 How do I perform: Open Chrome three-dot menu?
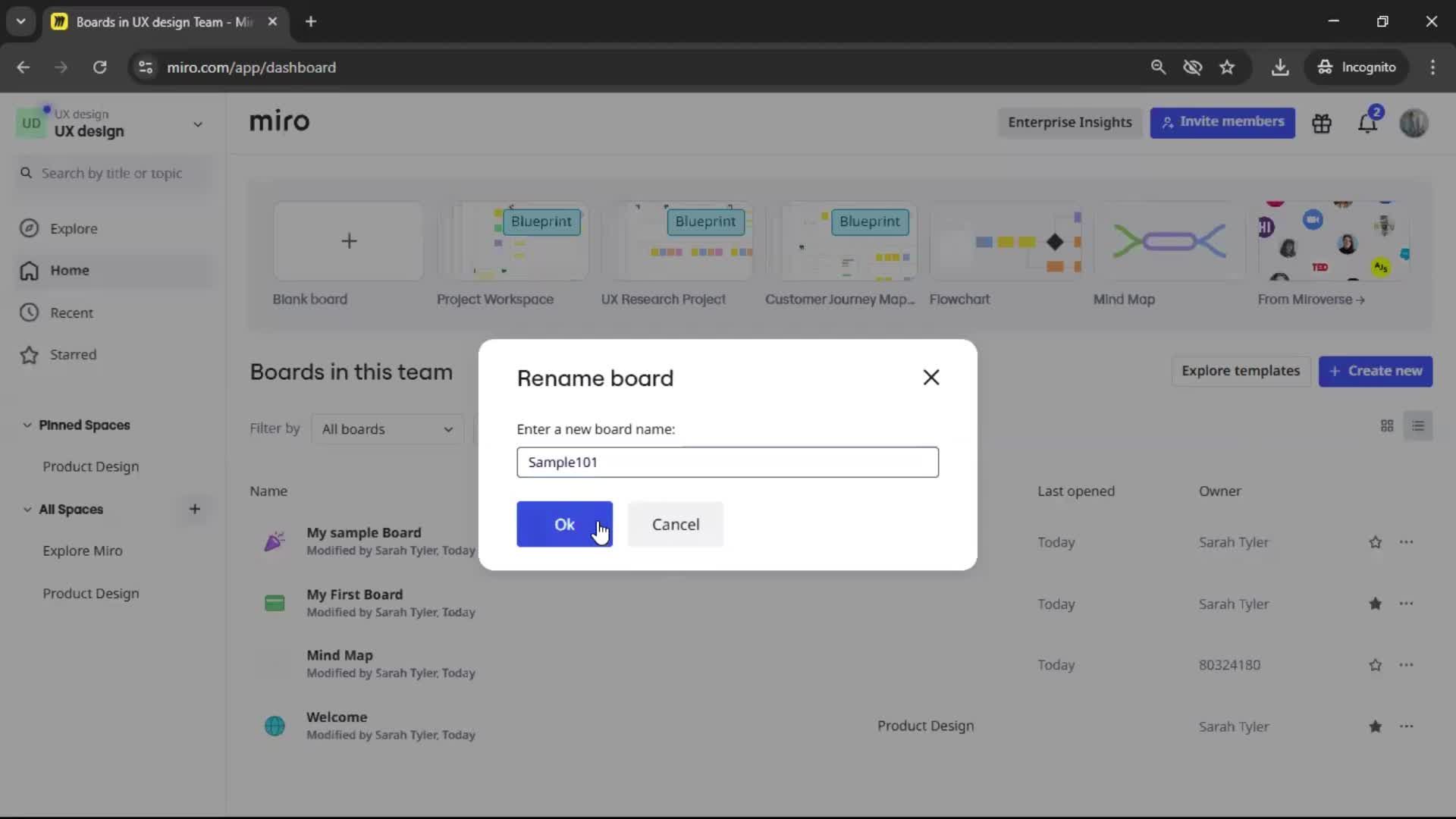[1432, 67]
